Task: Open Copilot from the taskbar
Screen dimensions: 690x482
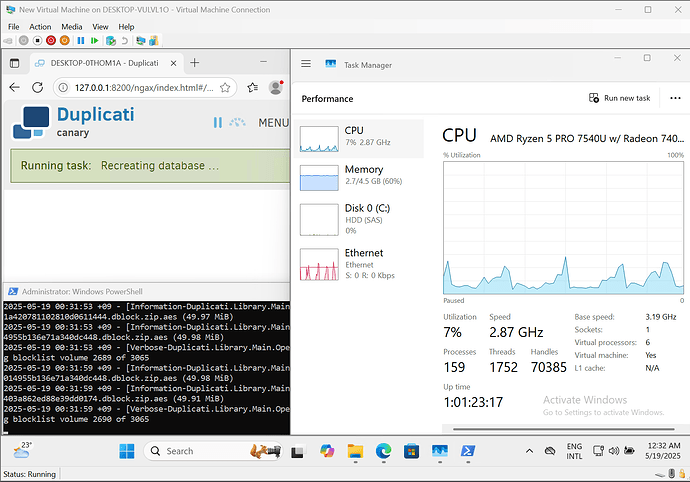Action: coord(327,451)
